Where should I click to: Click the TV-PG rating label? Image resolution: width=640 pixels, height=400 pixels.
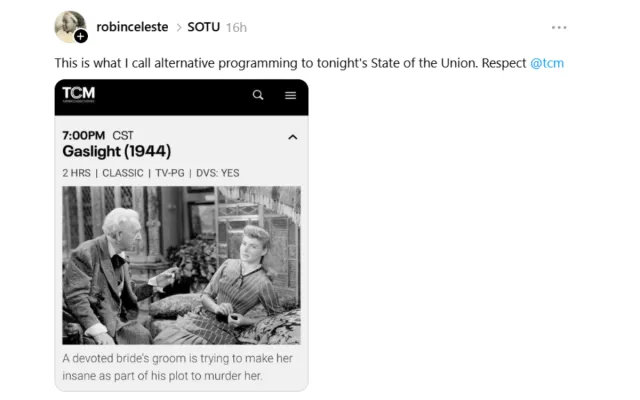(x=173, y=173)
